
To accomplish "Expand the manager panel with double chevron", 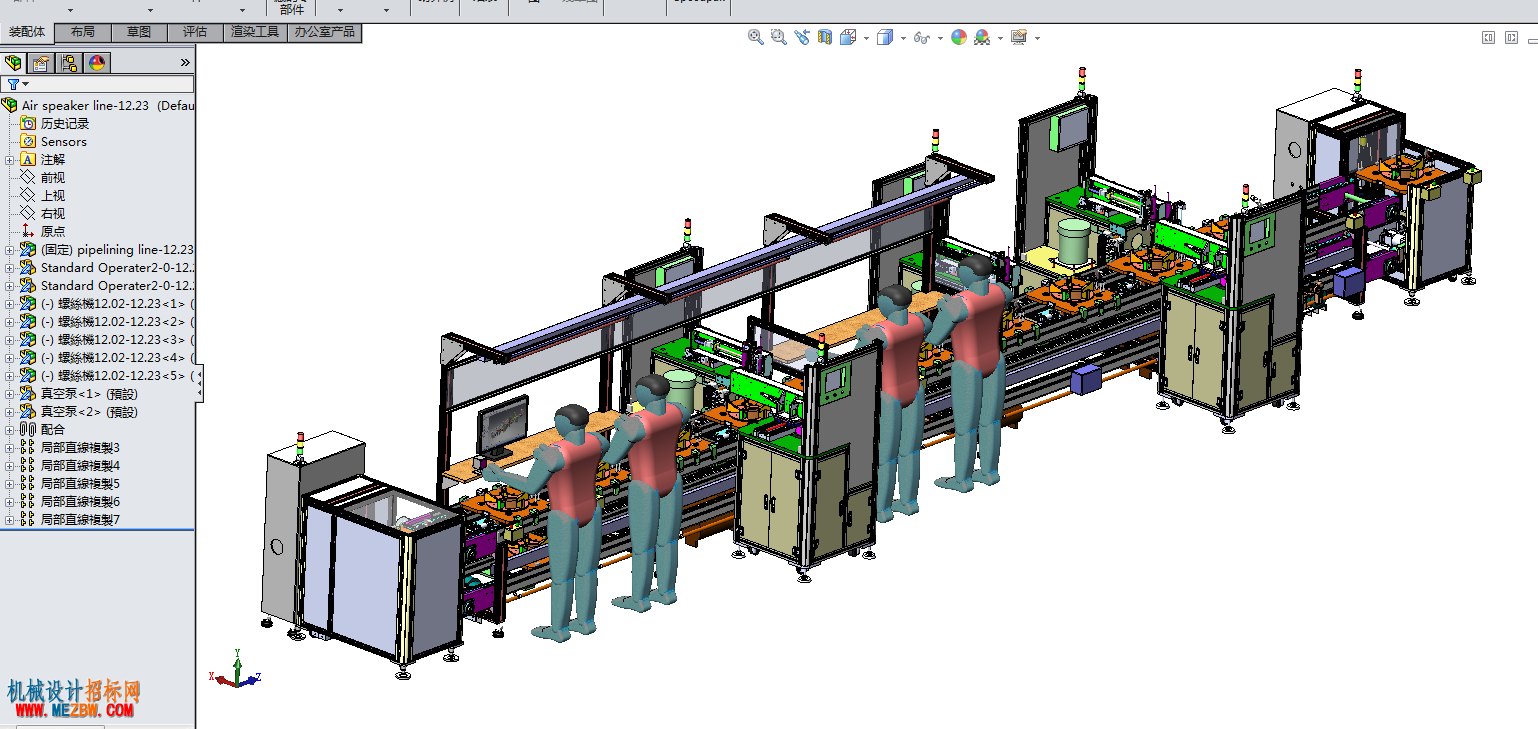I will pos(185,62).
